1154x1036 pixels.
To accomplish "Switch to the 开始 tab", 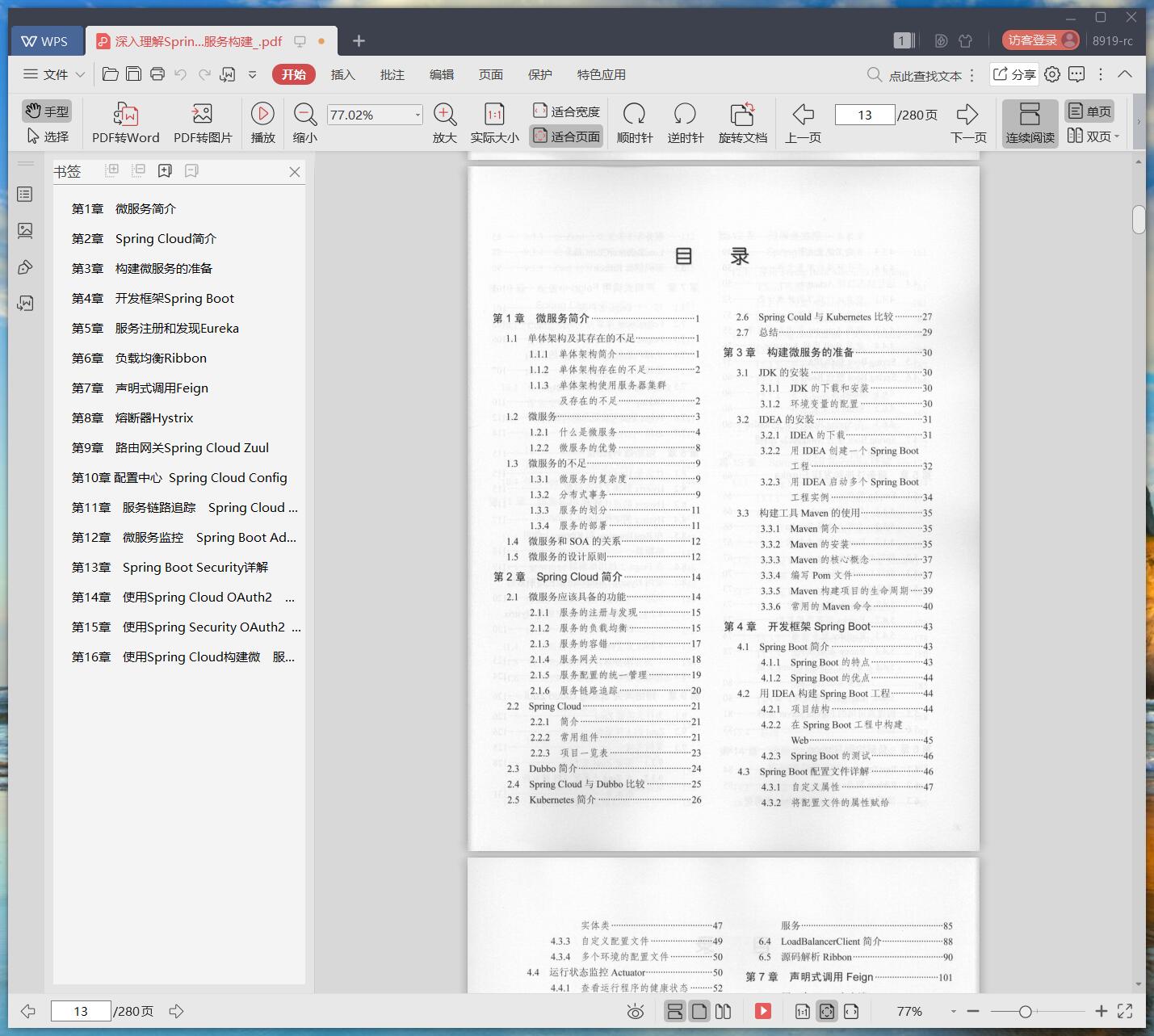I will pos(294,74).
